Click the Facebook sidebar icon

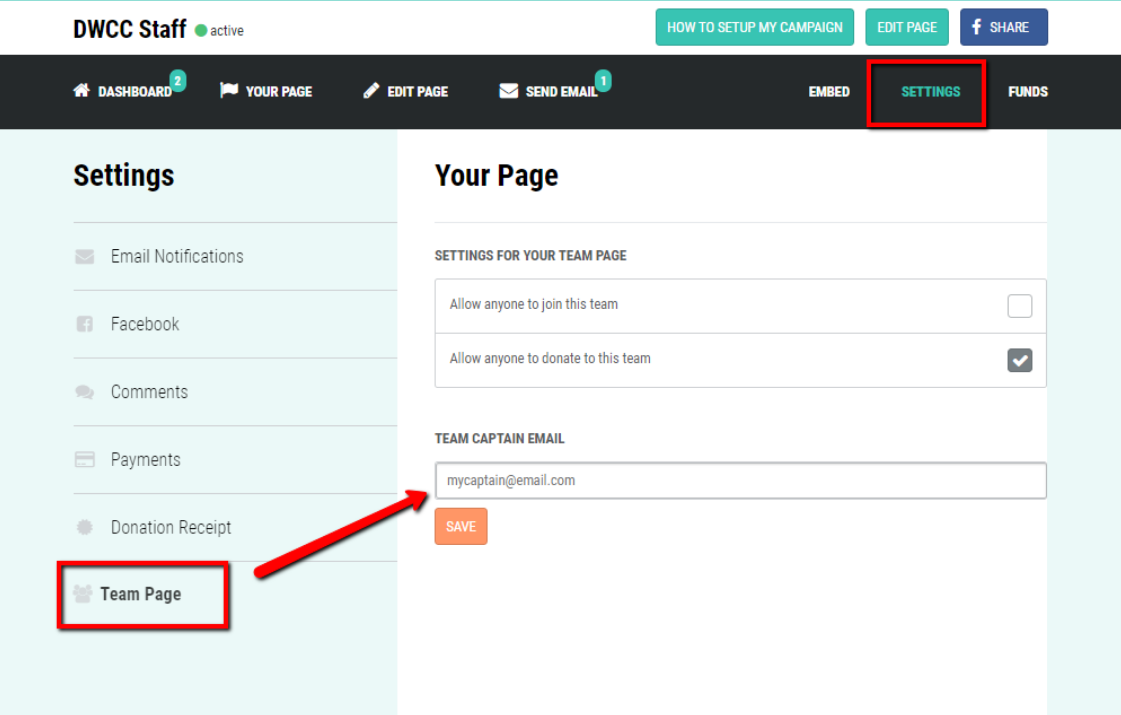tap(84, 324)
